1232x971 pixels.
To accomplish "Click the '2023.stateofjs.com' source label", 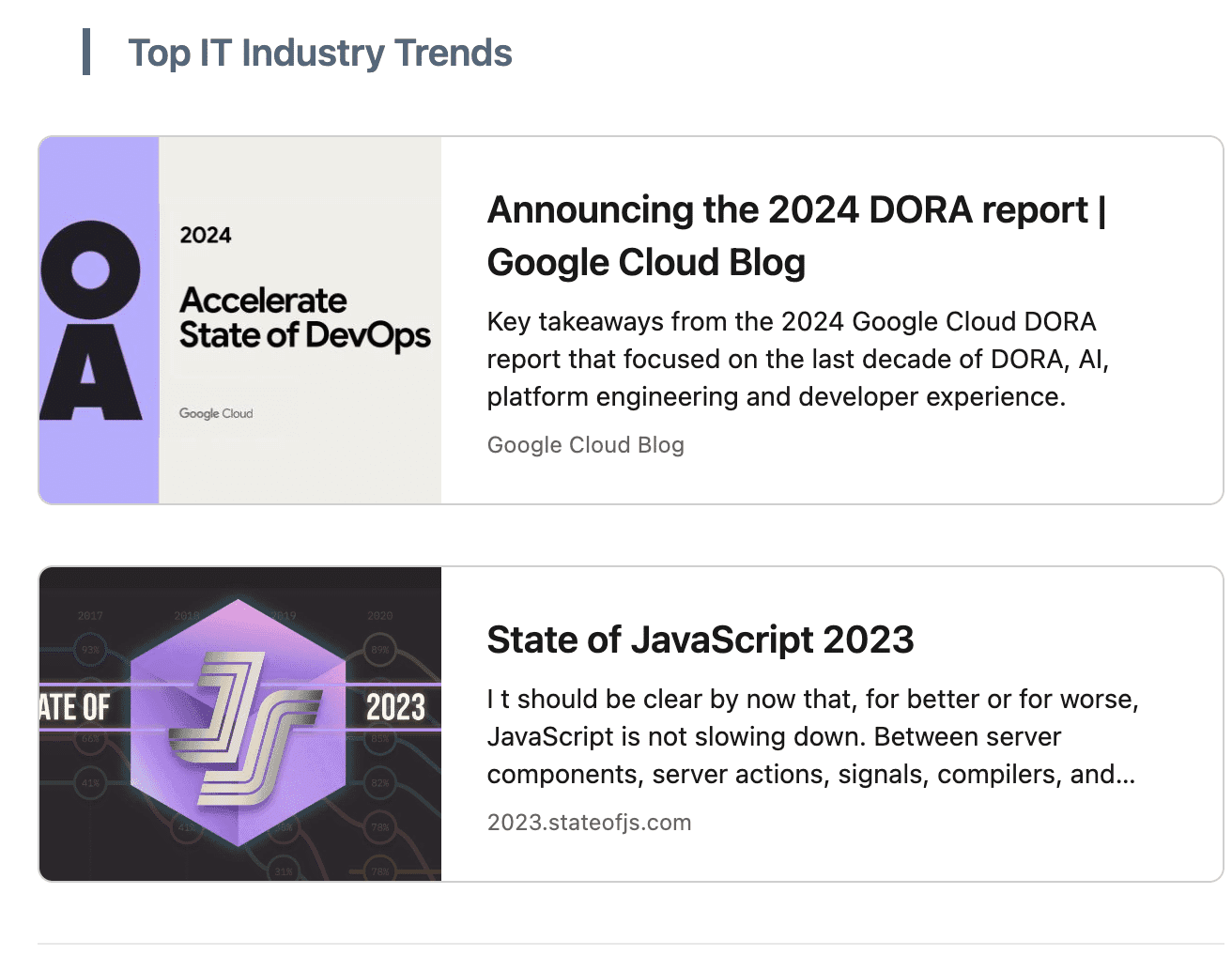I will coord(589,823).
